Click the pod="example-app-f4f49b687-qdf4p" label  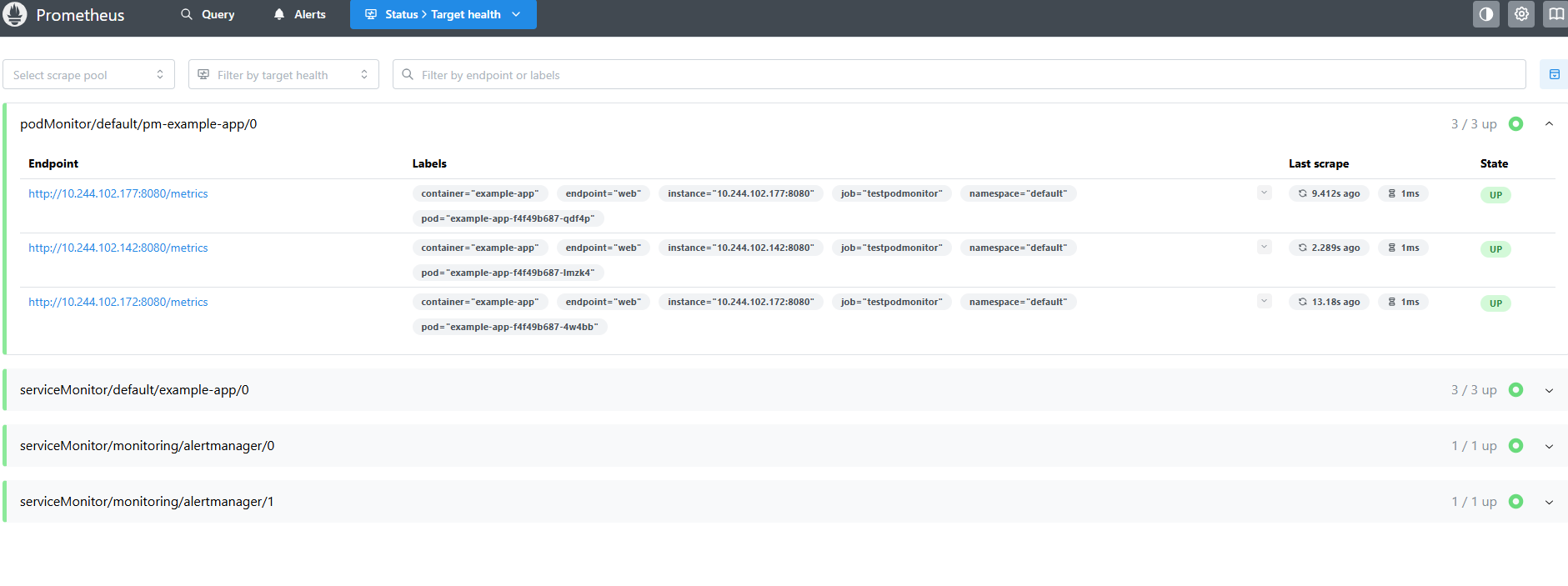click(x=508, y=218)
